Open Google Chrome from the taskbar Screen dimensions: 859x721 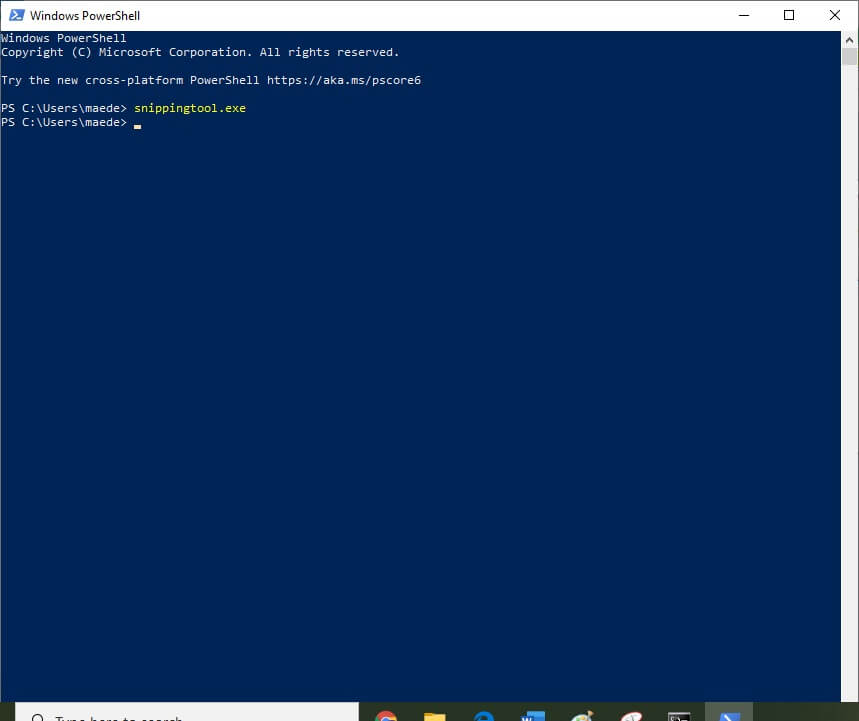point(386,716)
